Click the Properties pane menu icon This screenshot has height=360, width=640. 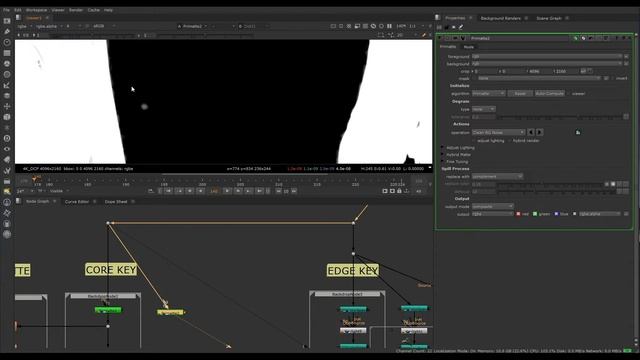coord(438,18)
